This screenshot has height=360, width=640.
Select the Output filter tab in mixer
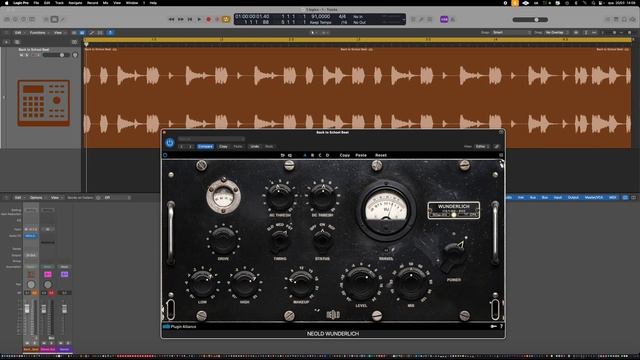(573, 198)
